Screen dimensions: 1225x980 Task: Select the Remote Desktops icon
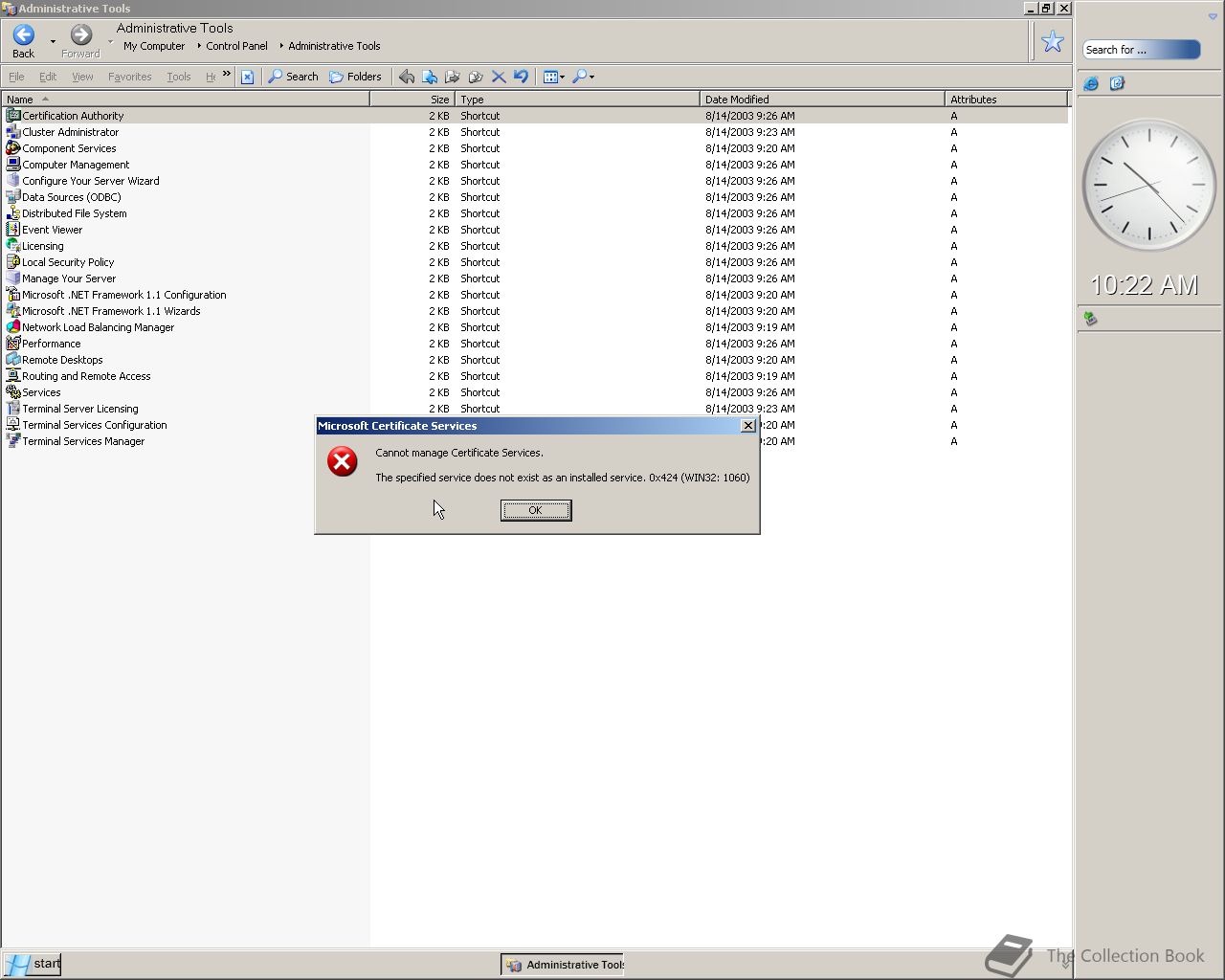click(13, 360)
